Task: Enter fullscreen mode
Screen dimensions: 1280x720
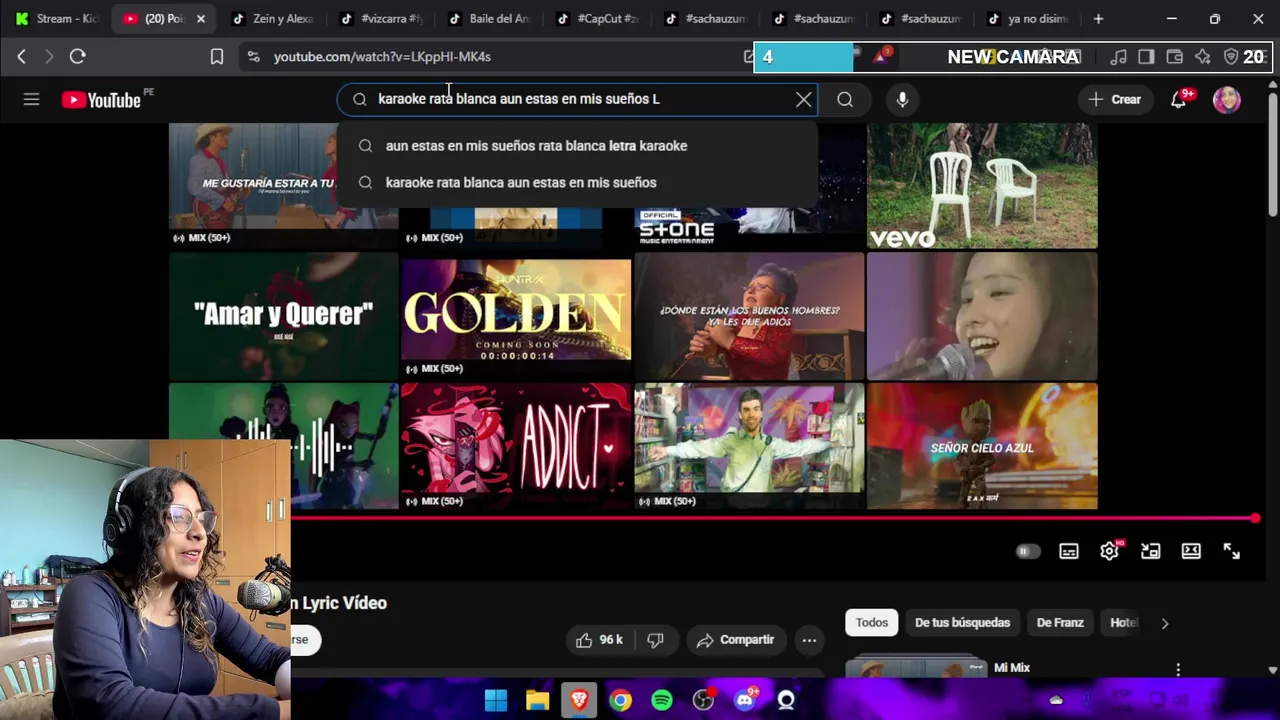Action: click(1232, 551)
